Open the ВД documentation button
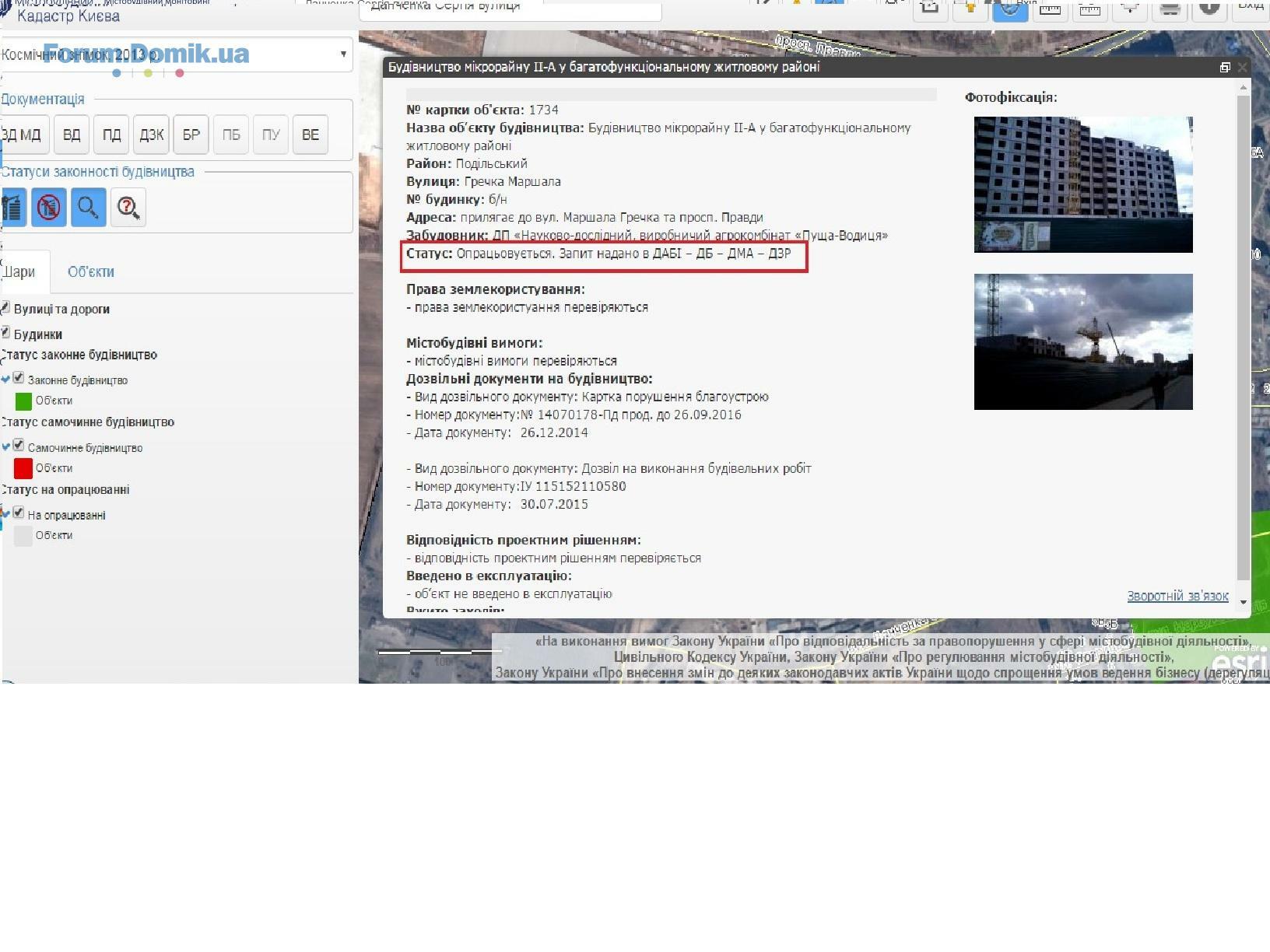This screenshot has width=1270, height=952. pos(72,135)
